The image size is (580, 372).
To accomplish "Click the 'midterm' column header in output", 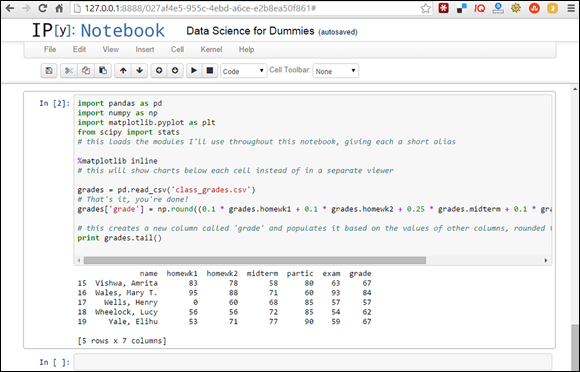I will [x=262, y=274].
